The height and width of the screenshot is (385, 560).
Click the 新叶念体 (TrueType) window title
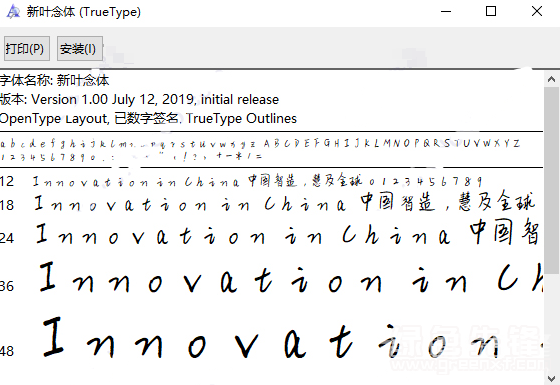coord(84,12)
